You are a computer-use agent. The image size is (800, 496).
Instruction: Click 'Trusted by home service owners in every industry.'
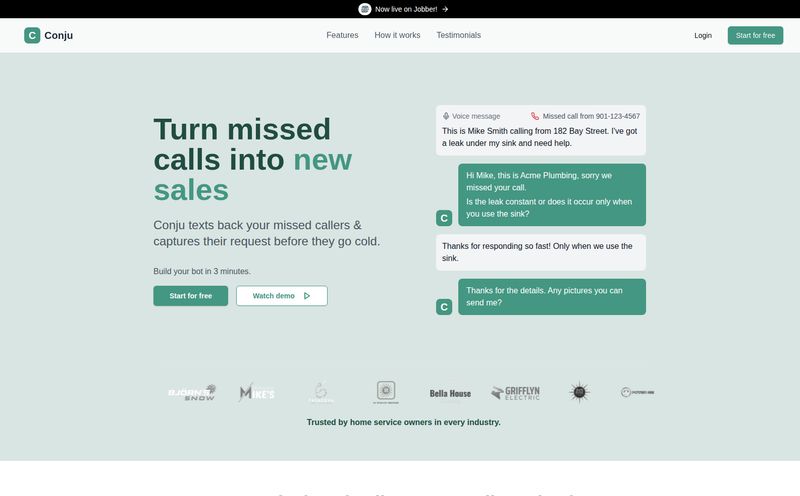click(404, 422)
